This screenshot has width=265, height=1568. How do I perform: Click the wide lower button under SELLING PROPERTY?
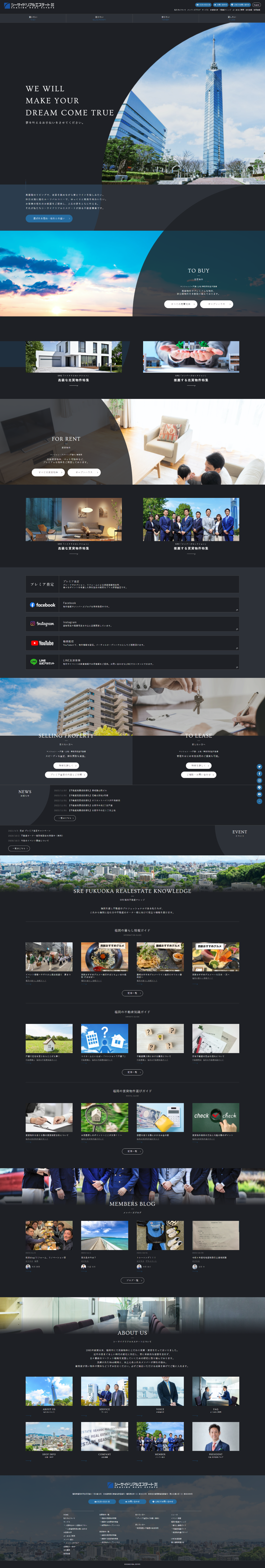[x=66, y=775]
